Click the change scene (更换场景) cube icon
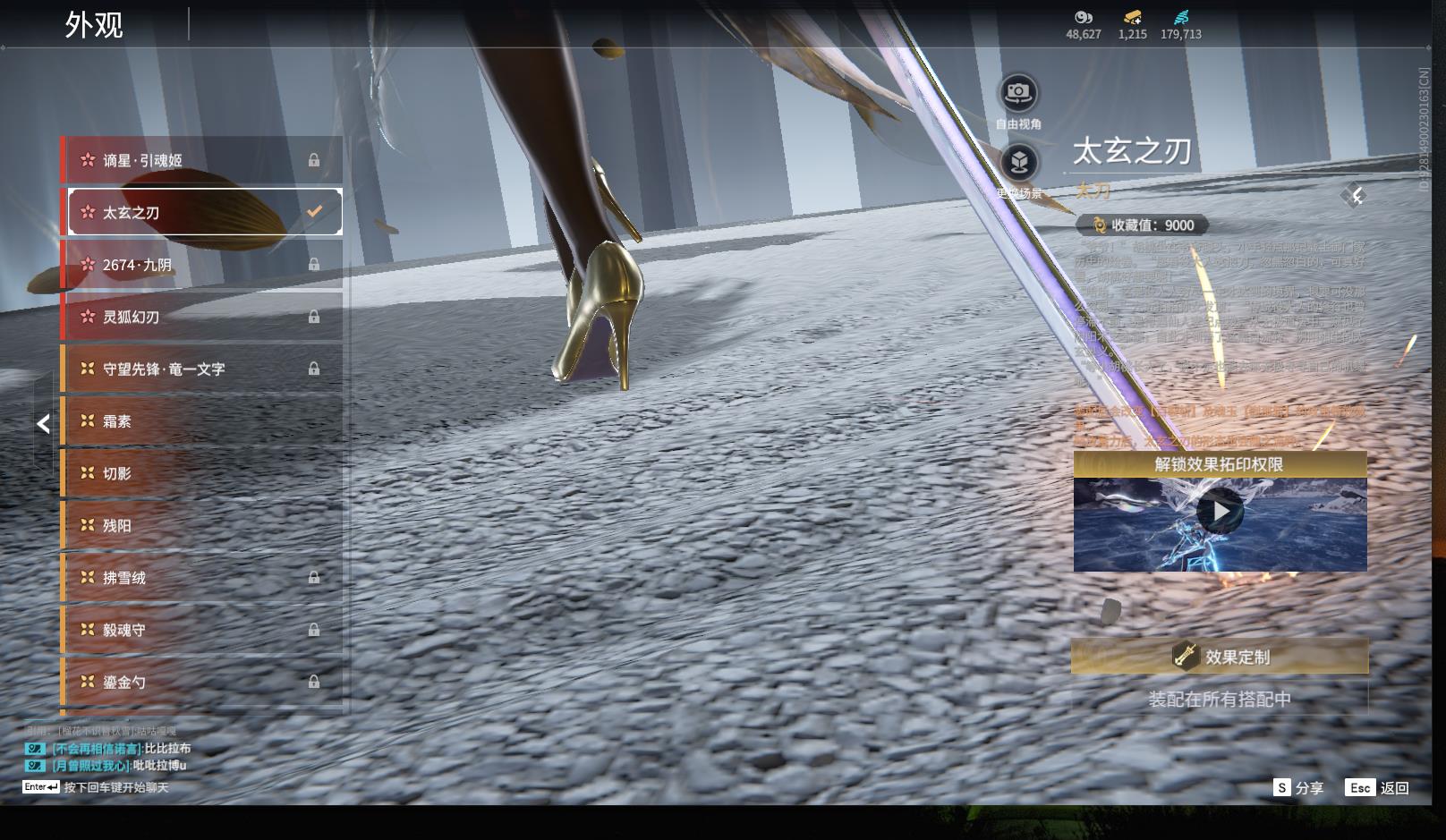Screen dimensions: 1446x840 point(1017,163)
